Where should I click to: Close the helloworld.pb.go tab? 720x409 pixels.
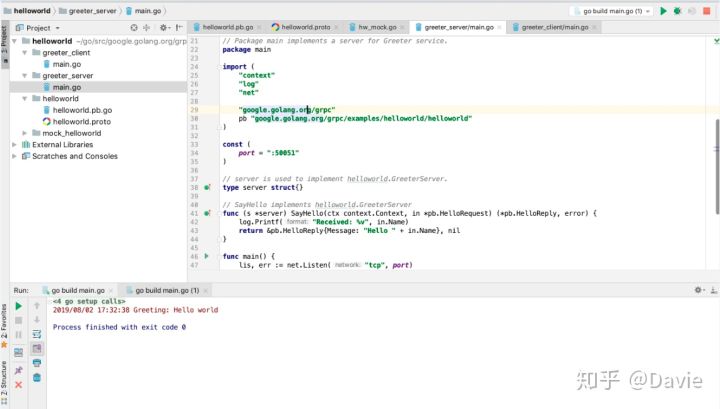pos(259,28)
